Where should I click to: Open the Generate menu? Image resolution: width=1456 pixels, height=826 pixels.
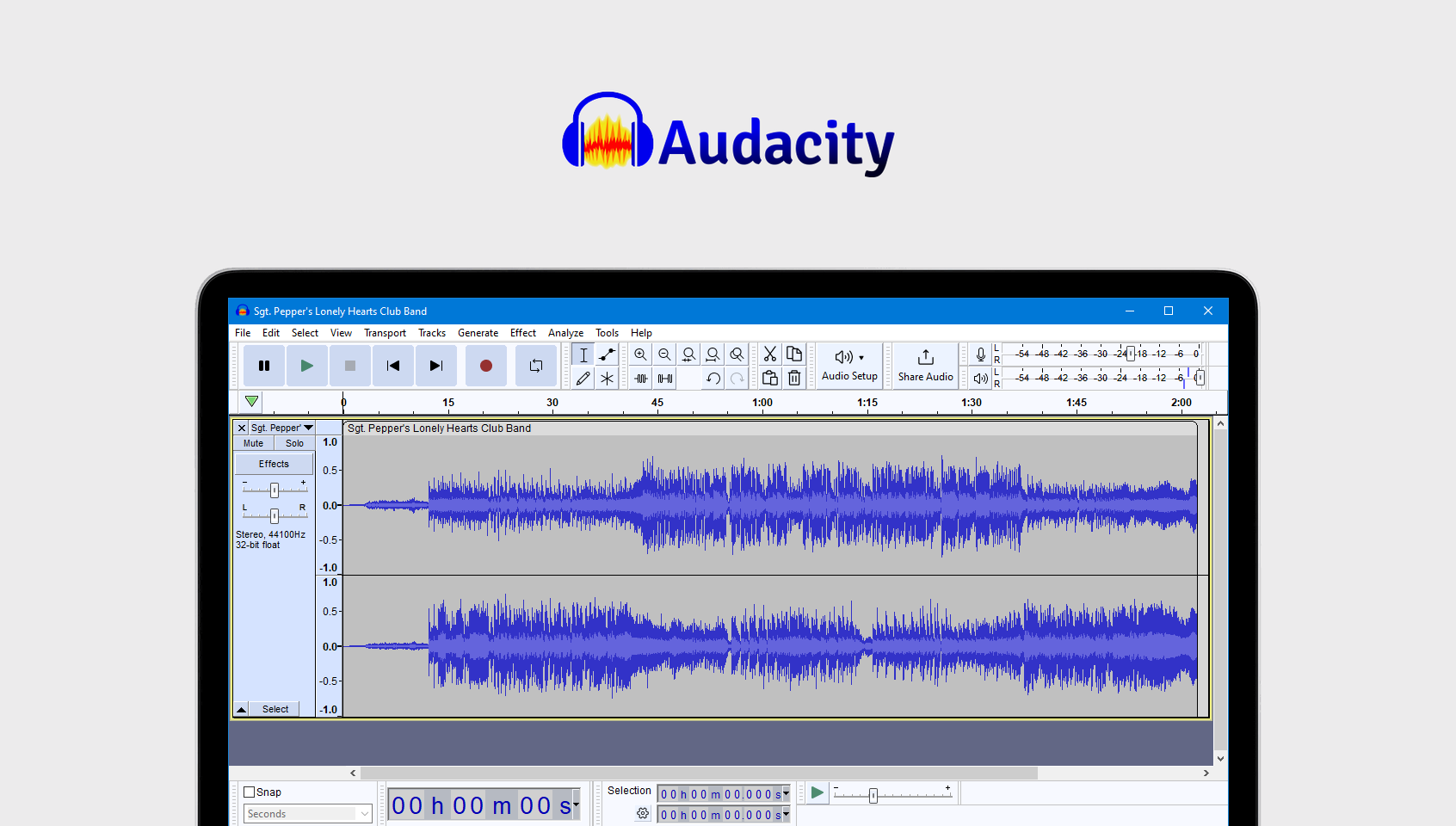click(x=478, y=333)
